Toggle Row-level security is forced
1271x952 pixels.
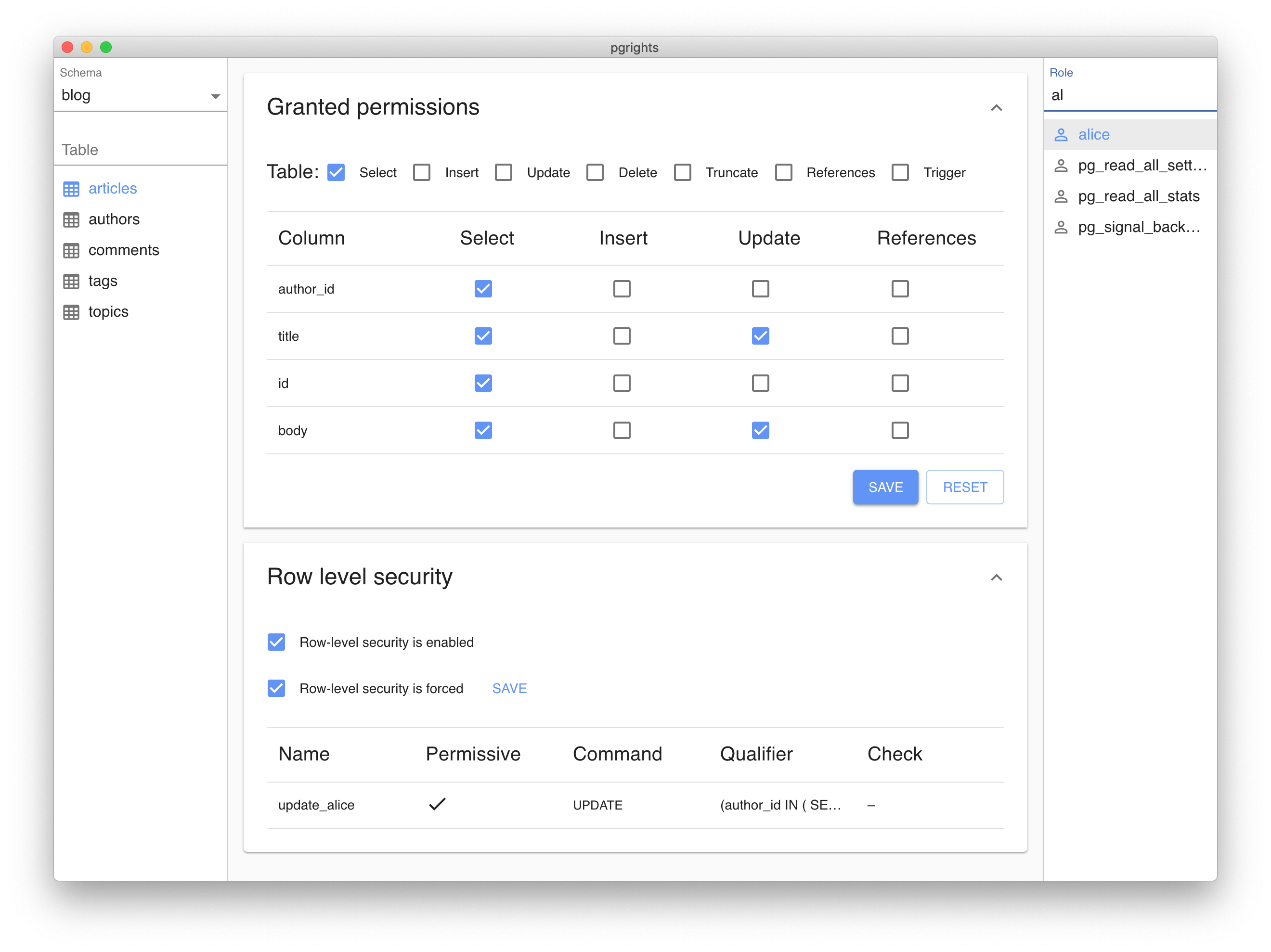[x=276, y=688]
